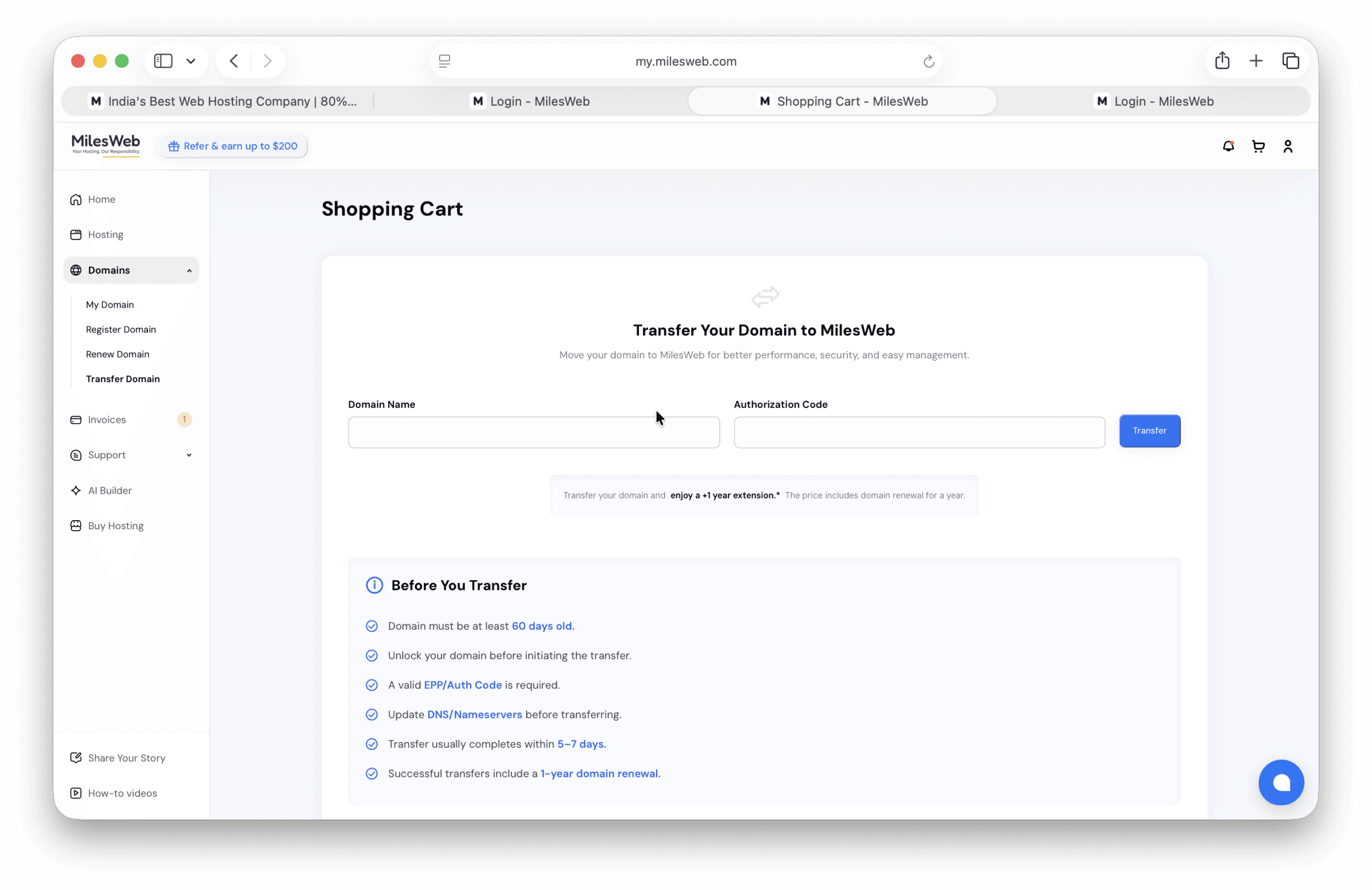Click the Invoices card icon

[76, 420]
